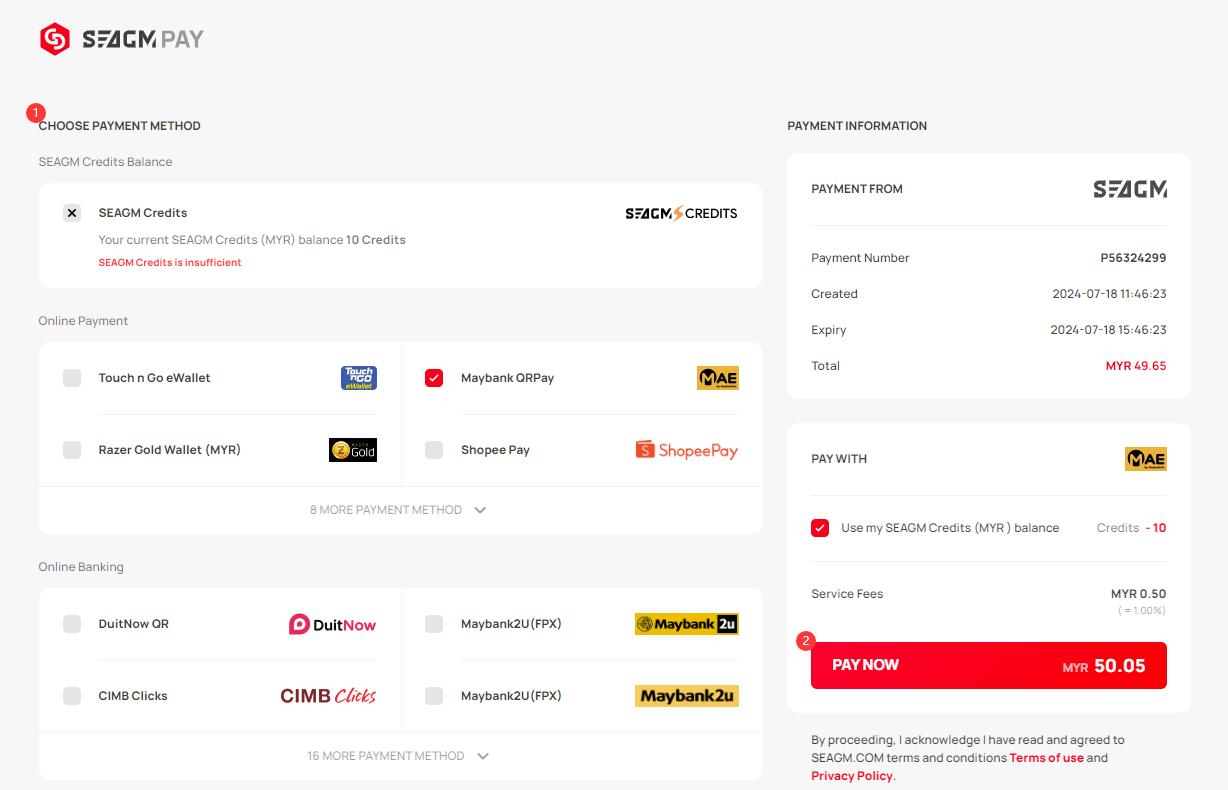Viewport: 1228px width, 790px height.
Task: Expand 16 more payment method
Action: click(x=400, y=756)
